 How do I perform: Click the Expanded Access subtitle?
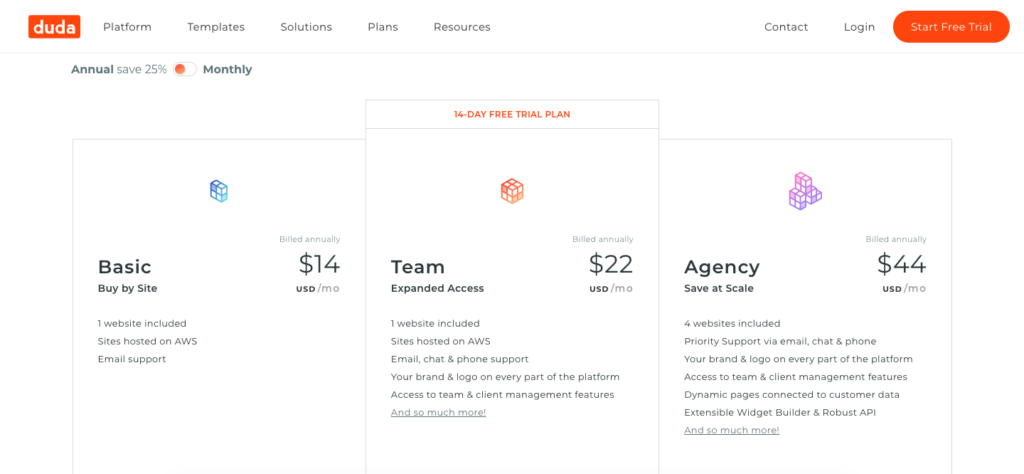coord(438,289)
